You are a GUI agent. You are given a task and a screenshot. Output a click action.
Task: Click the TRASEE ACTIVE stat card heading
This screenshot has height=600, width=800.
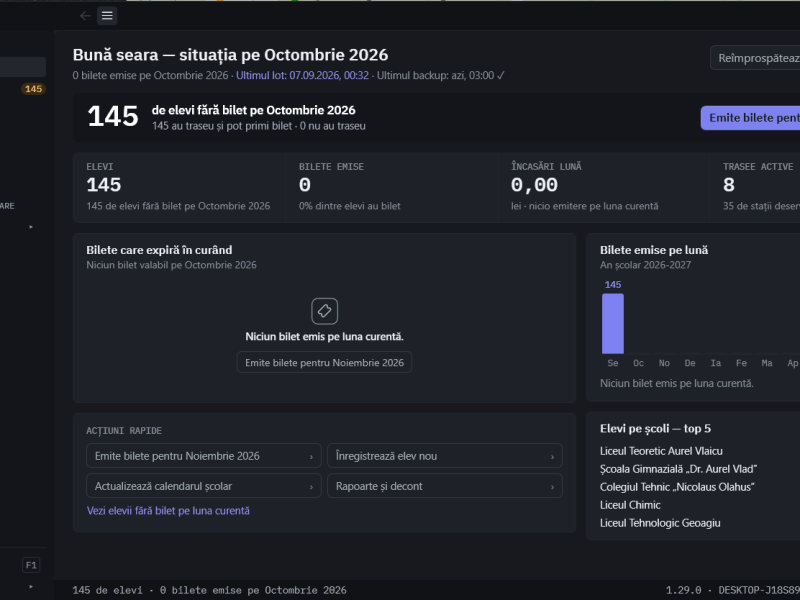(758, 167)
